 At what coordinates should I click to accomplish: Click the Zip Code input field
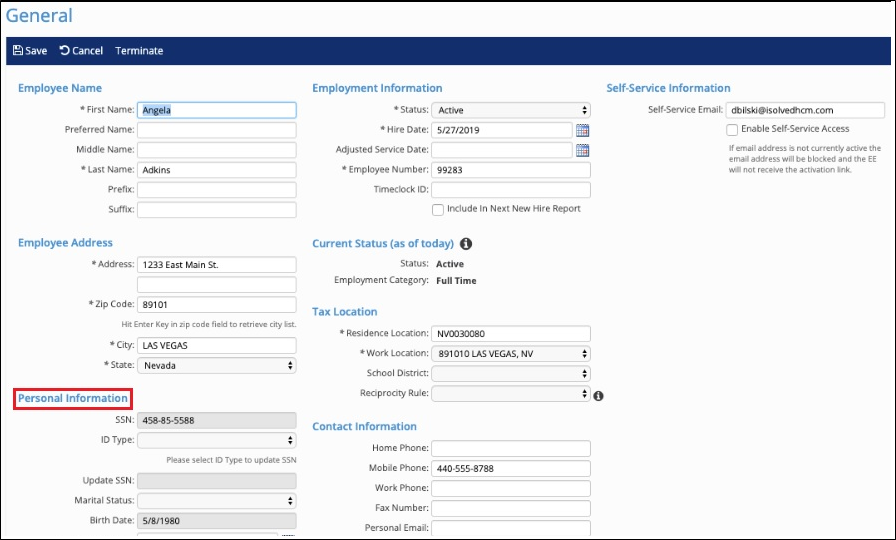(216, 304)
